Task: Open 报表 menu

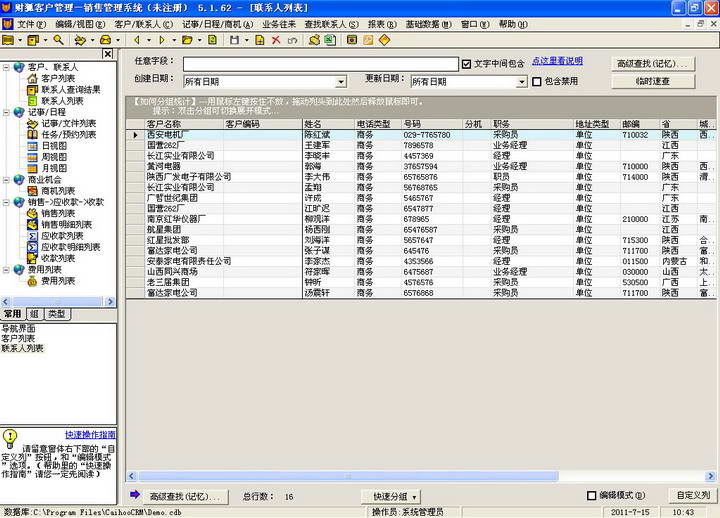Action: coord(382,24)
